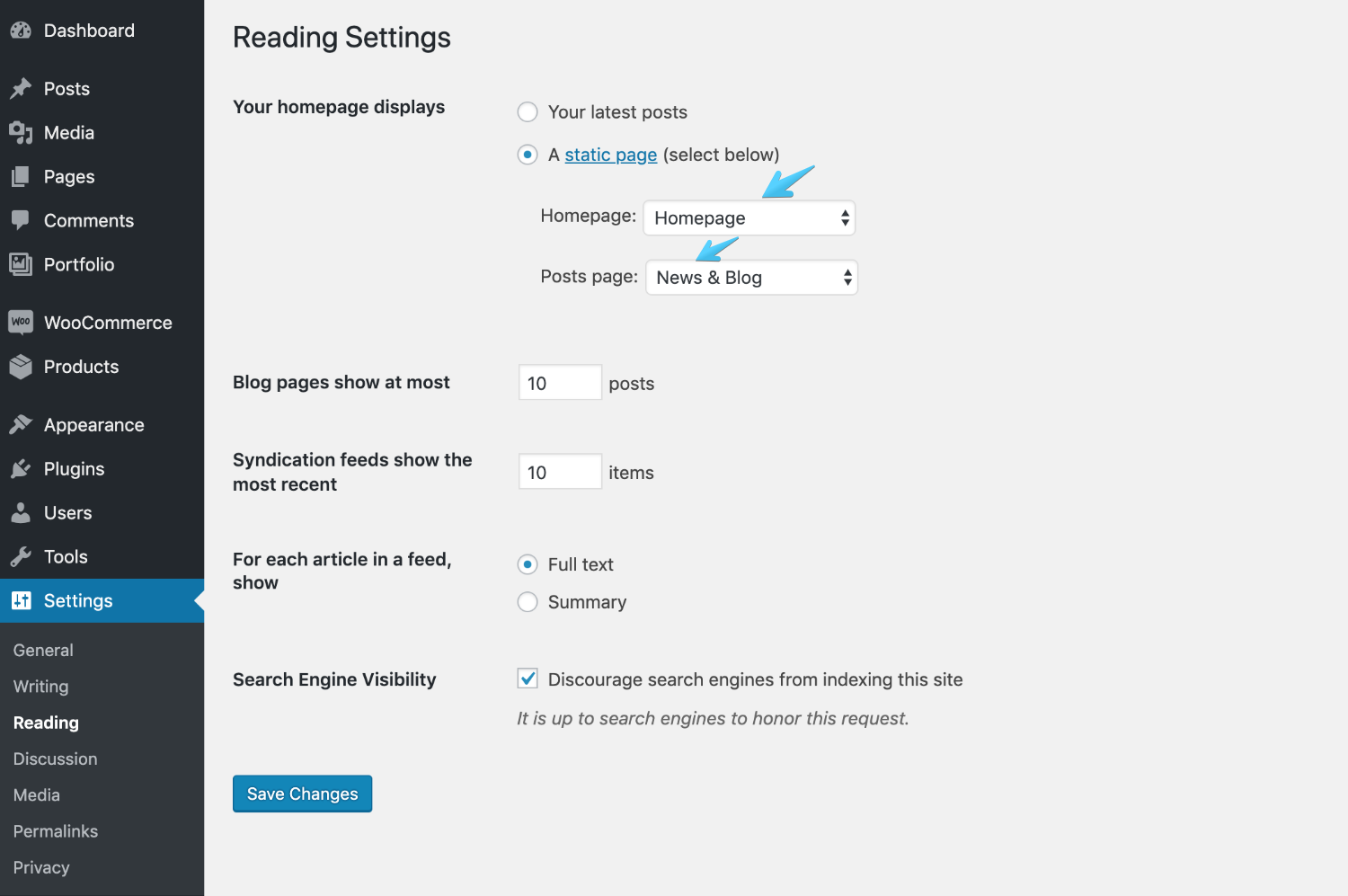The image size is (1348, 896).
Task: Open the General settings submenu
Action: point(43,651)
